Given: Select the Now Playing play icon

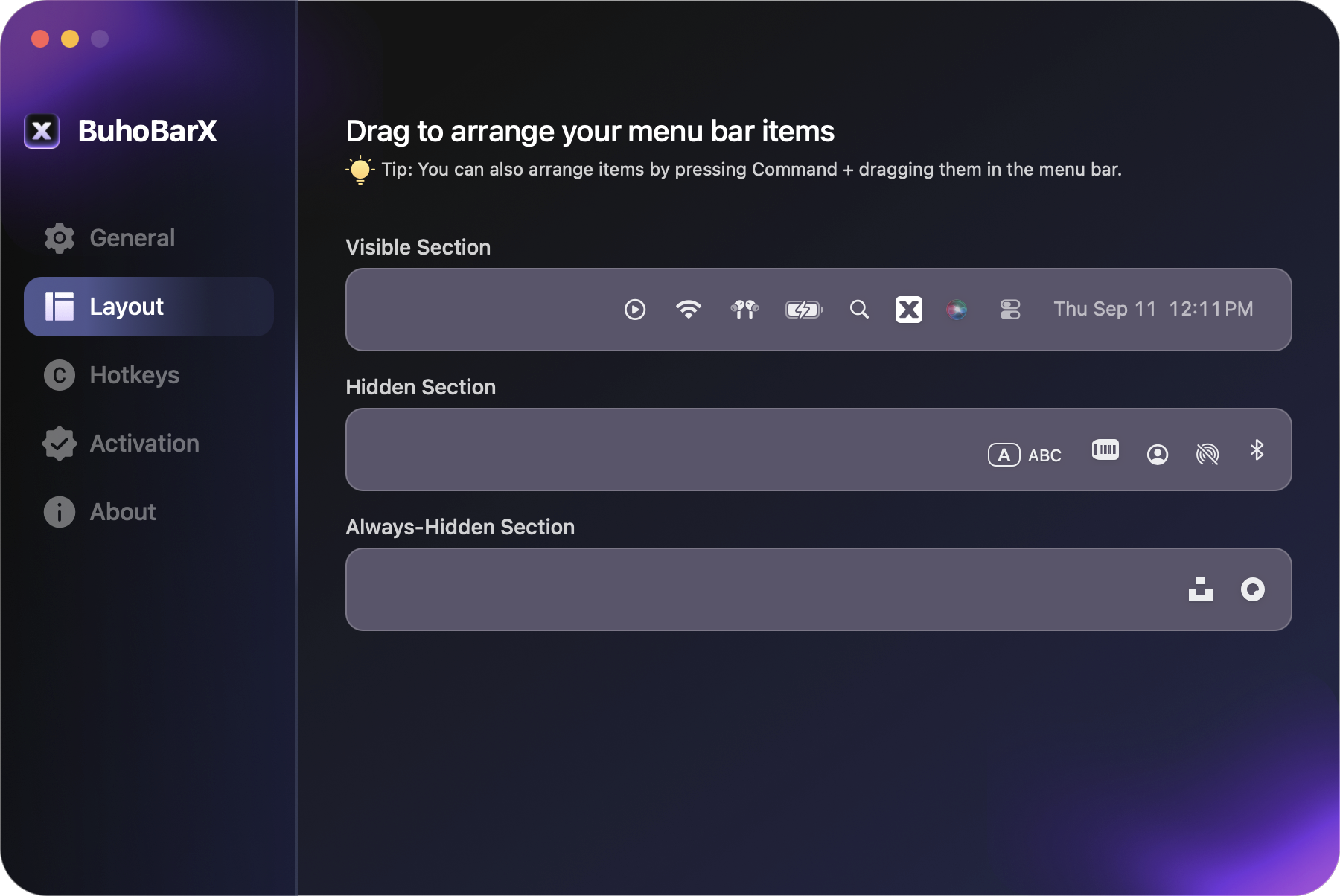Looking at the screenshot, I should tap(635, 310).
